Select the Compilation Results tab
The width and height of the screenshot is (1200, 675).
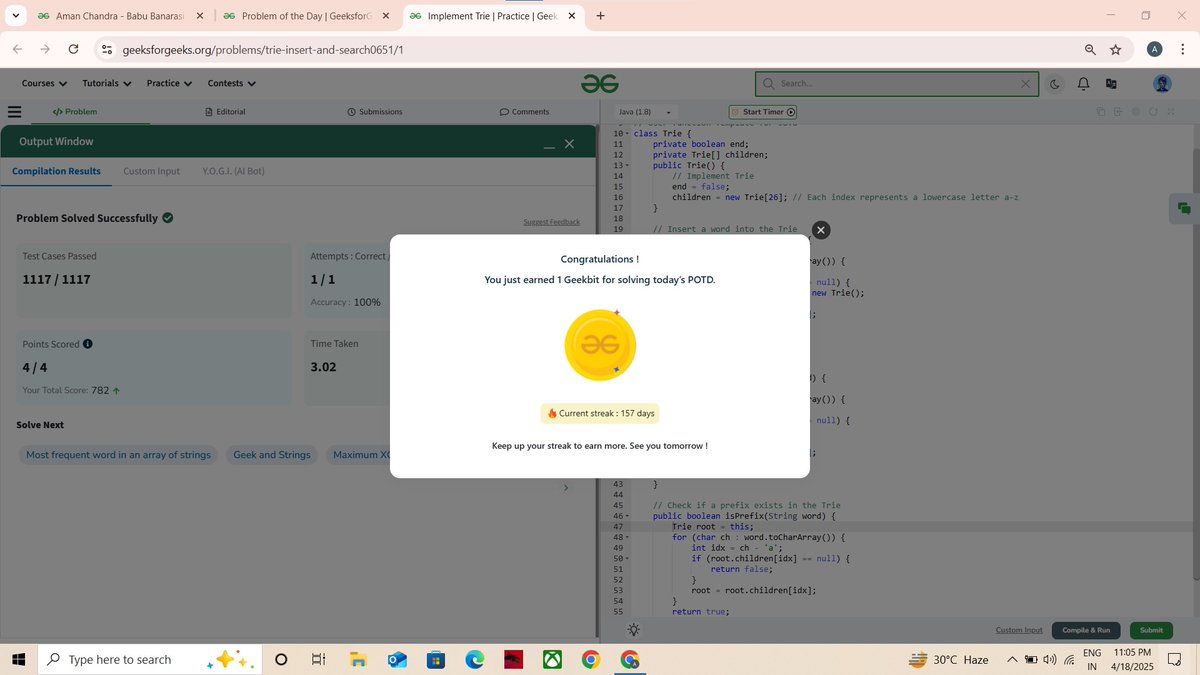click(x=56, y=171)
